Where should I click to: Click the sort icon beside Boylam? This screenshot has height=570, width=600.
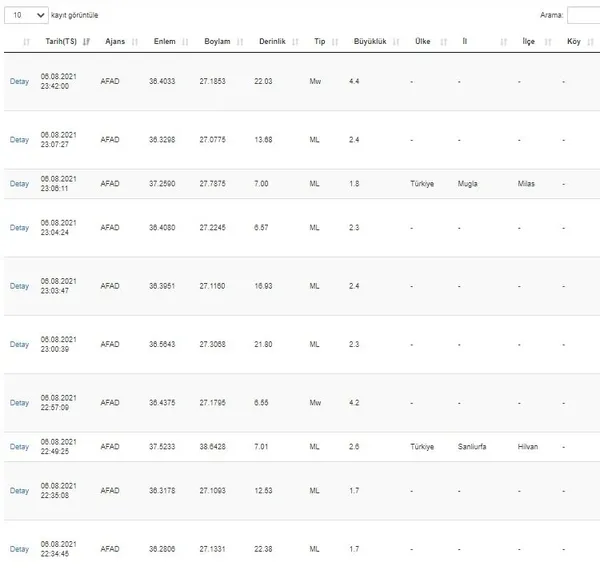(240, 42)
